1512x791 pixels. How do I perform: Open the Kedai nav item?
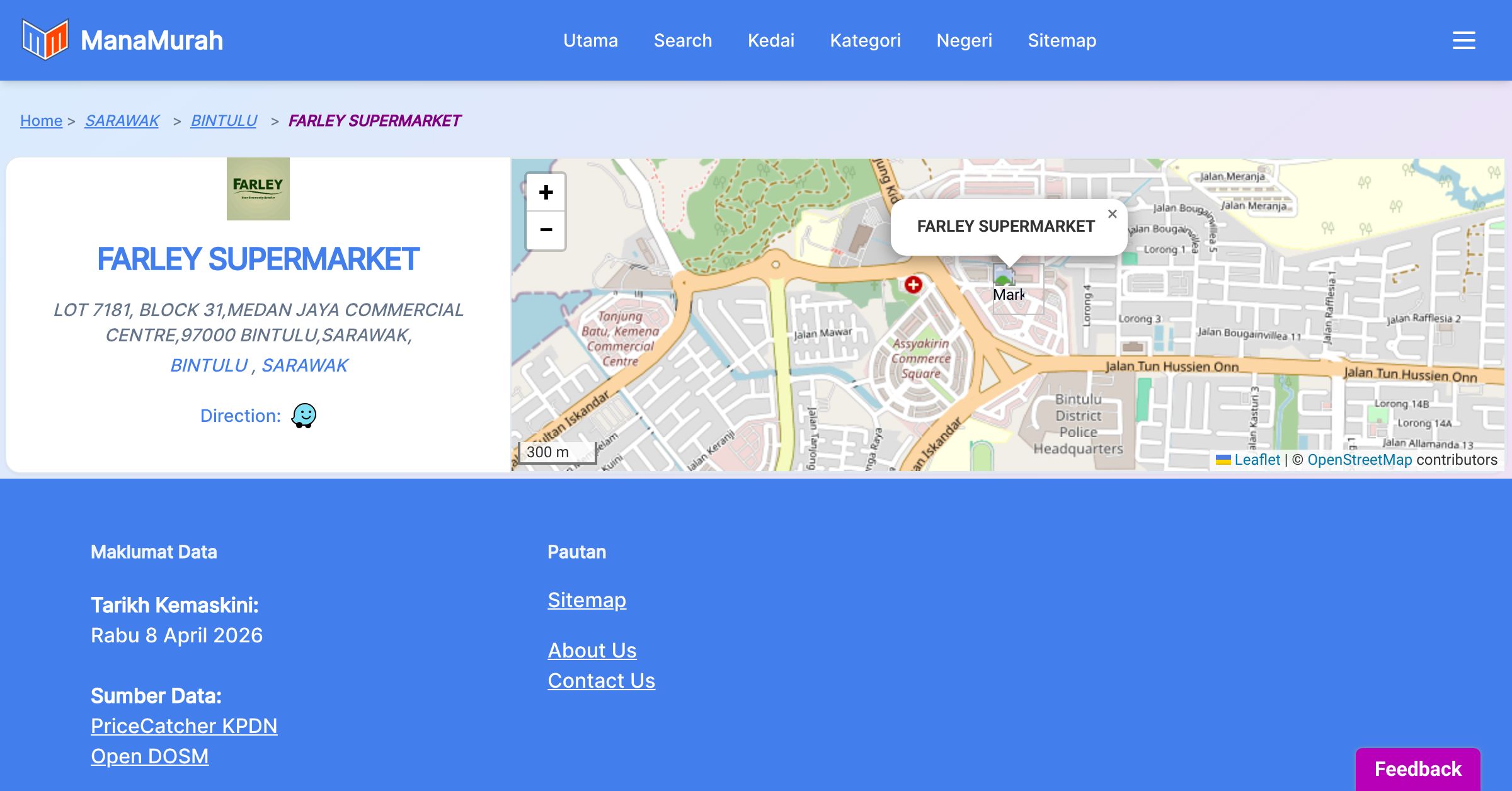click(770, 40)
